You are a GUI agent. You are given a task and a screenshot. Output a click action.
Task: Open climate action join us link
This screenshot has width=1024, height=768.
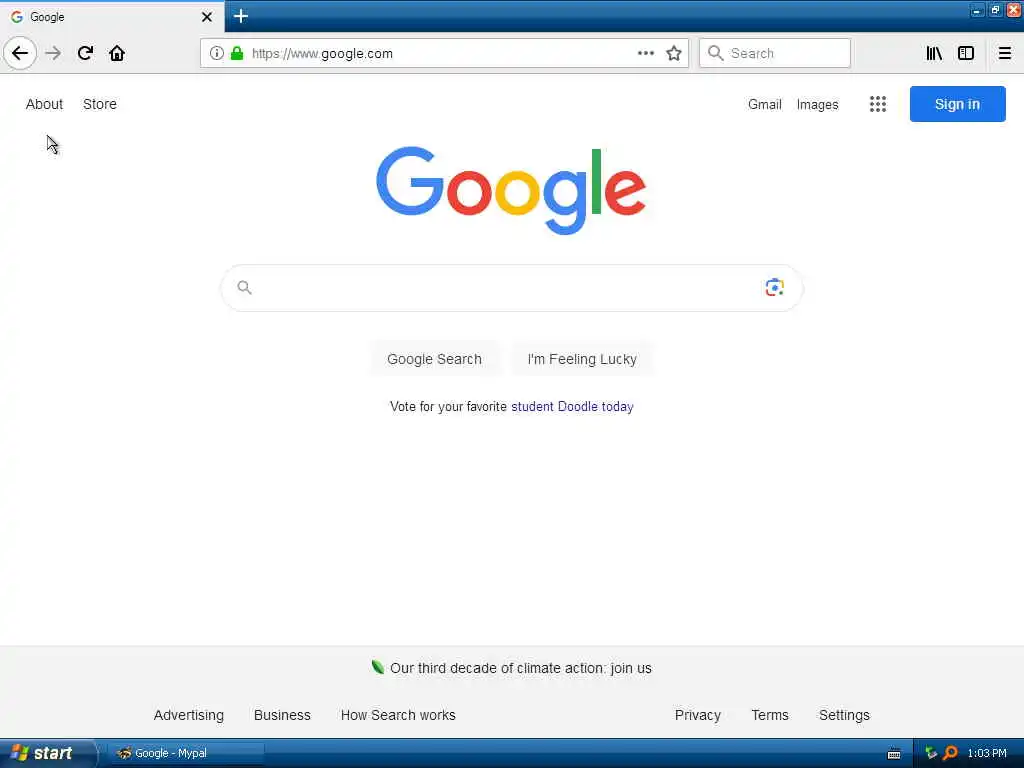coord(520,668)
